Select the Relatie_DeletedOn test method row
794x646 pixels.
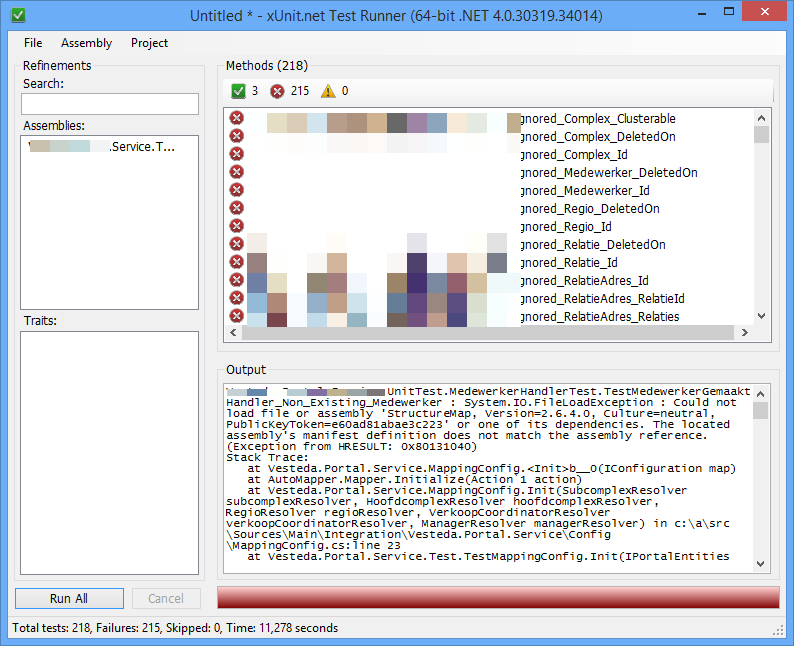[593, 244]
